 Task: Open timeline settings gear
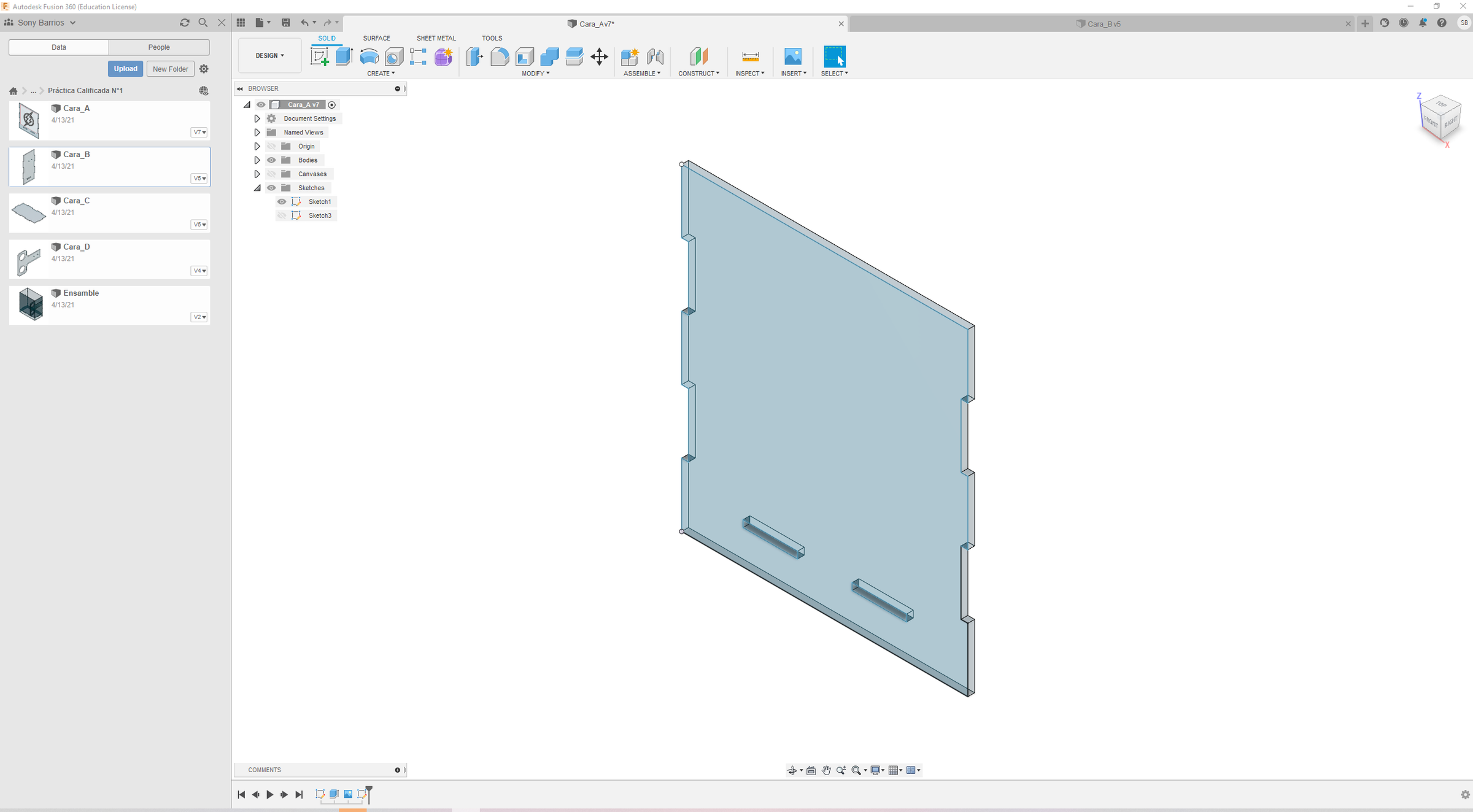pyautogui.click(x=1465, y=794)
